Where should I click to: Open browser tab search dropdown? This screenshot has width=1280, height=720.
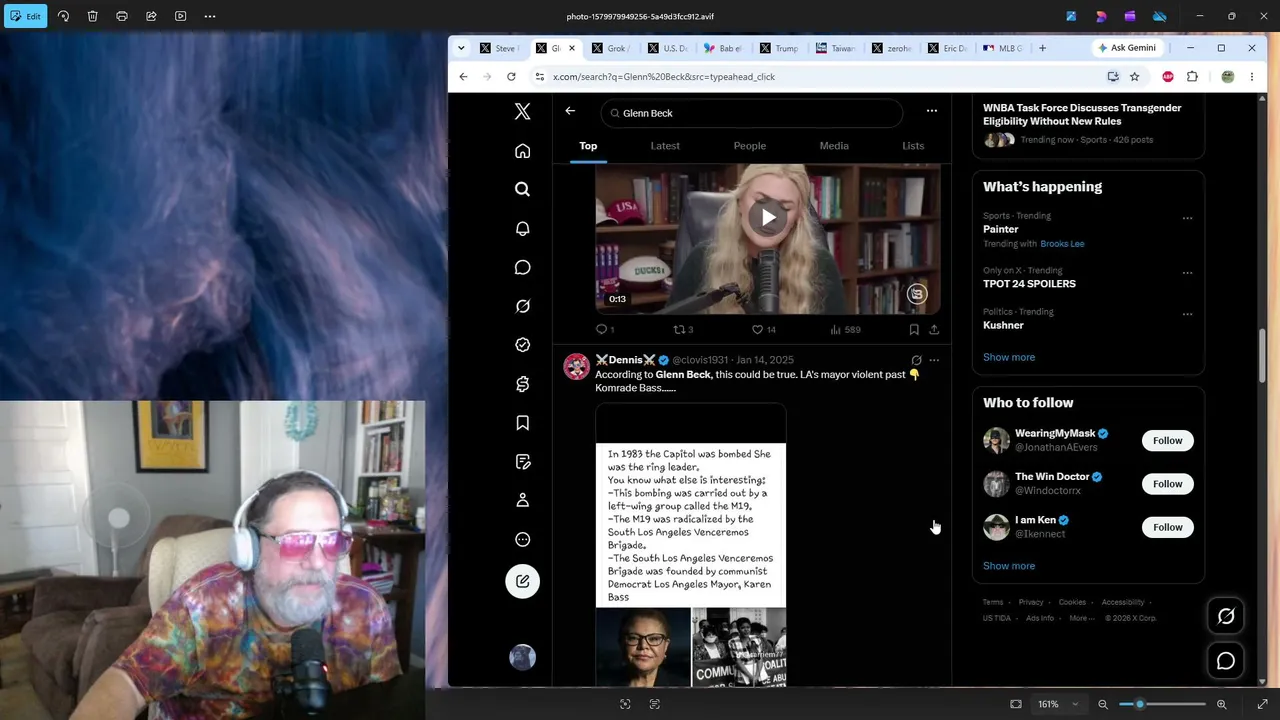(x=461, y=48)
